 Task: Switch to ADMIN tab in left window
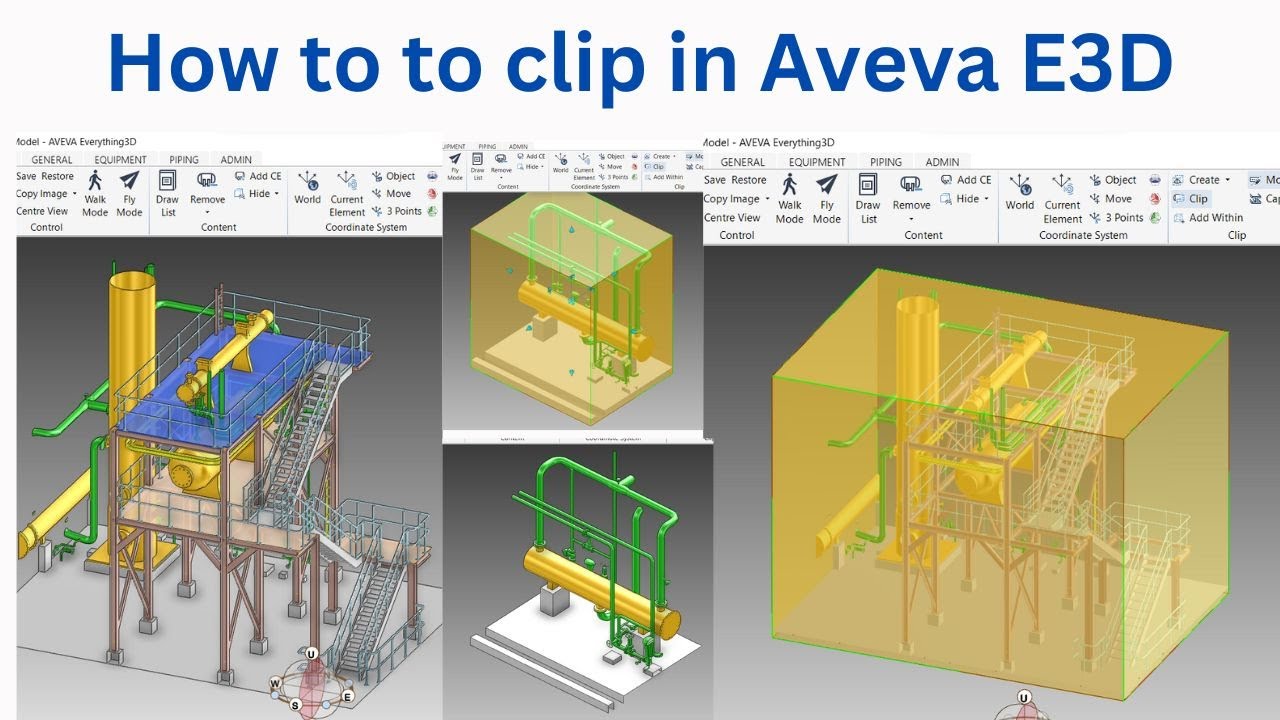point(236,159)
